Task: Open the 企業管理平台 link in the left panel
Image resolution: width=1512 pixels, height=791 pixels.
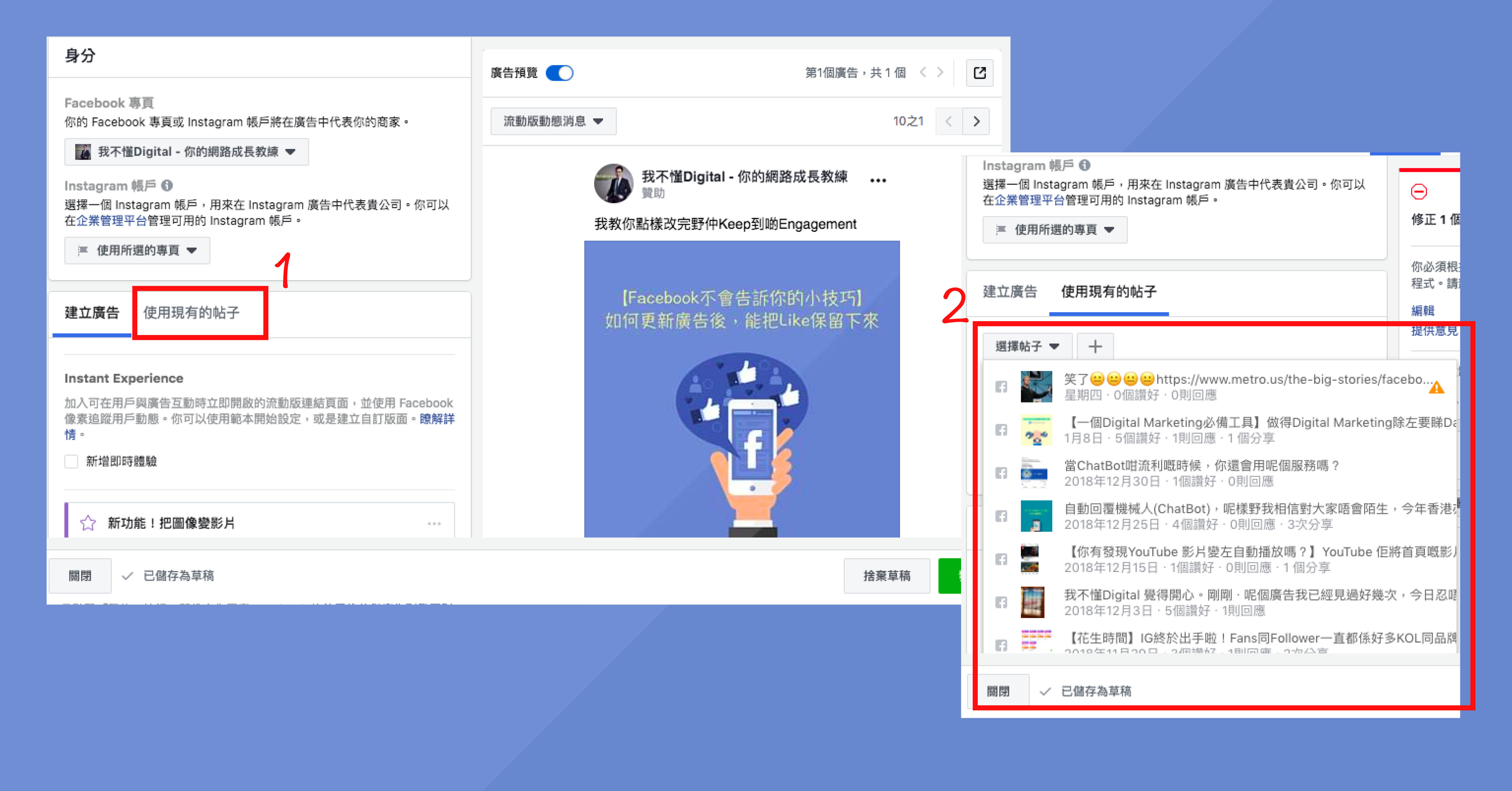Action: pyautogui.click(x=112, y=221)
